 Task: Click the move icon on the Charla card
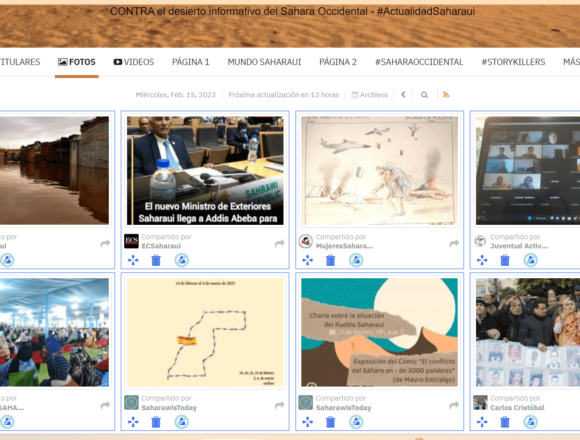click(307, 422)
